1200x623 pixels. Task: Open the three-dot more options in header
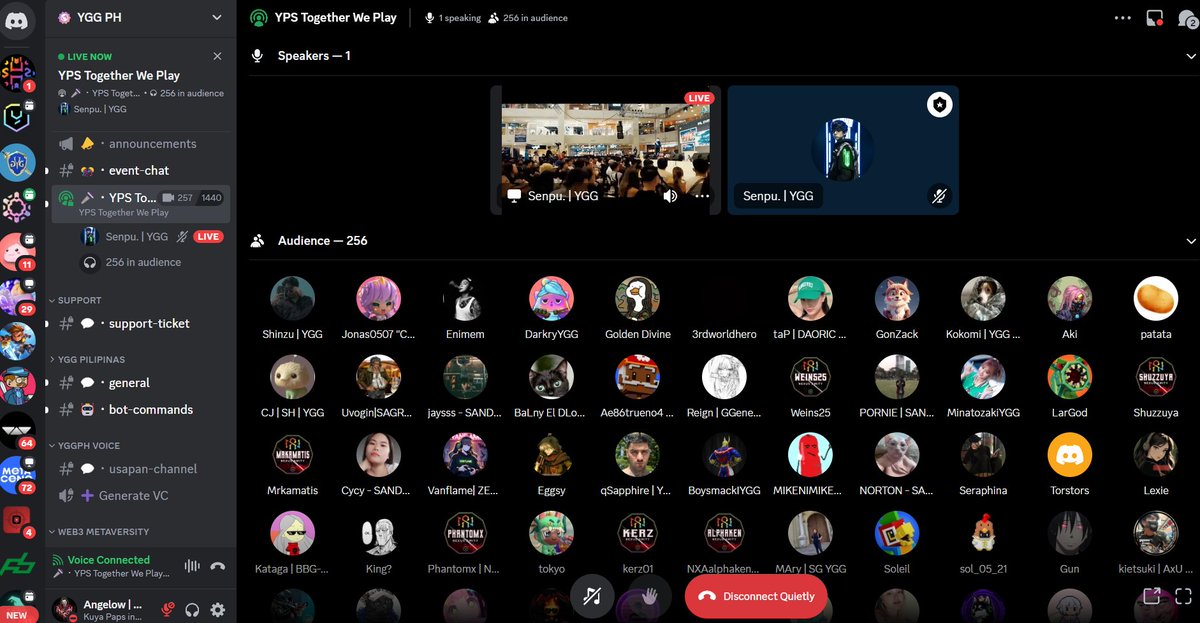[1123, 18]
